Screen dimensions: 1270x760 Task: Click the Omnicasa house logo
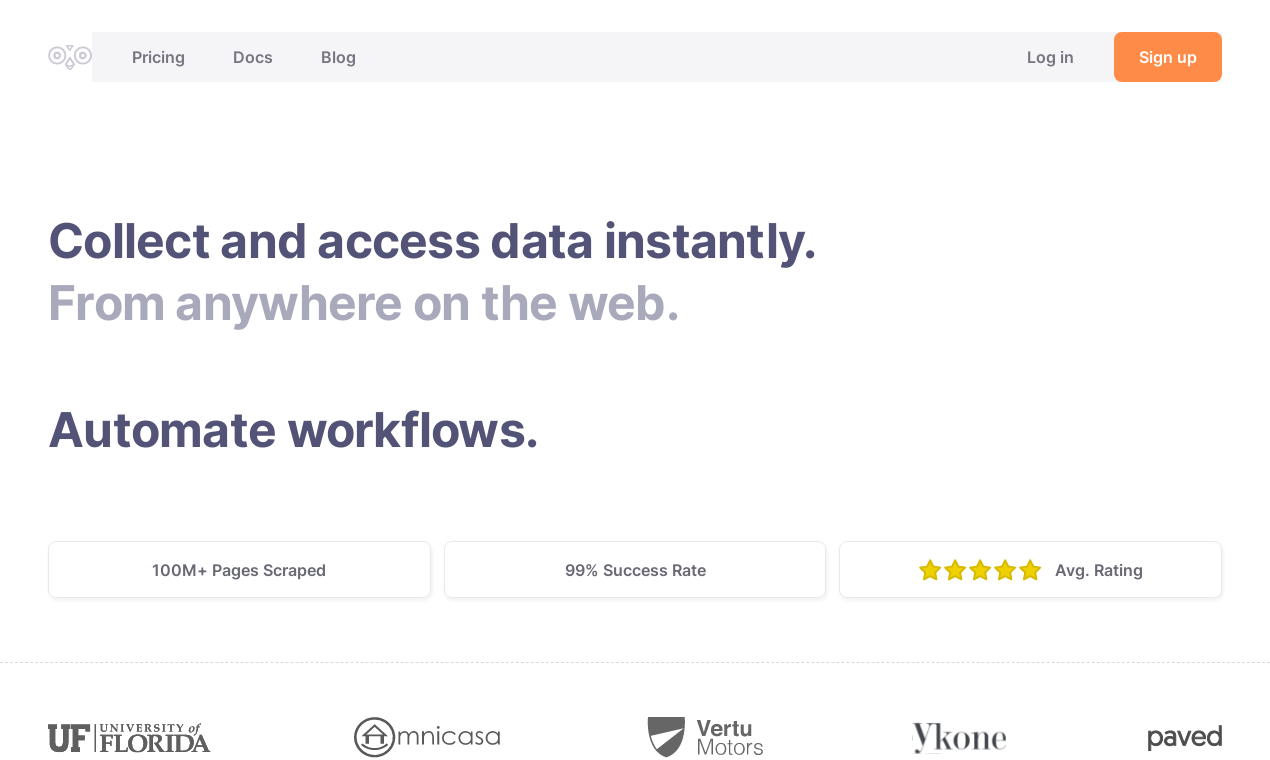coord(427,737)
